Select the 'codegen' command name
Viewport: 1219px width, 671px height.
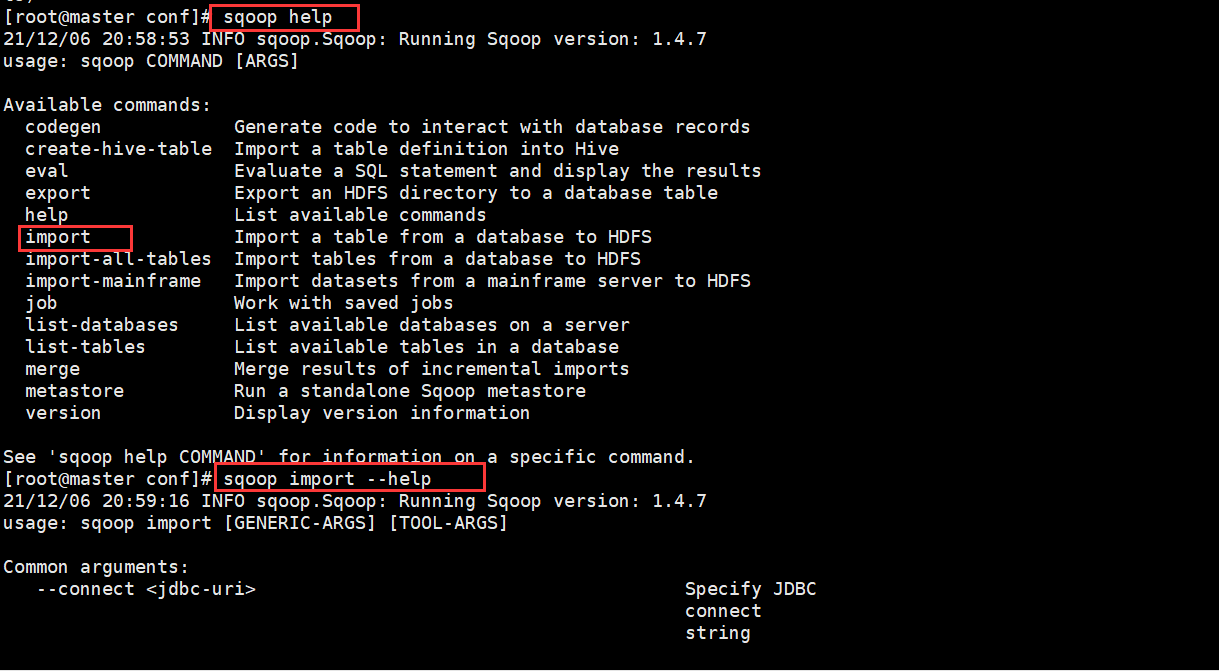(63, 127)
